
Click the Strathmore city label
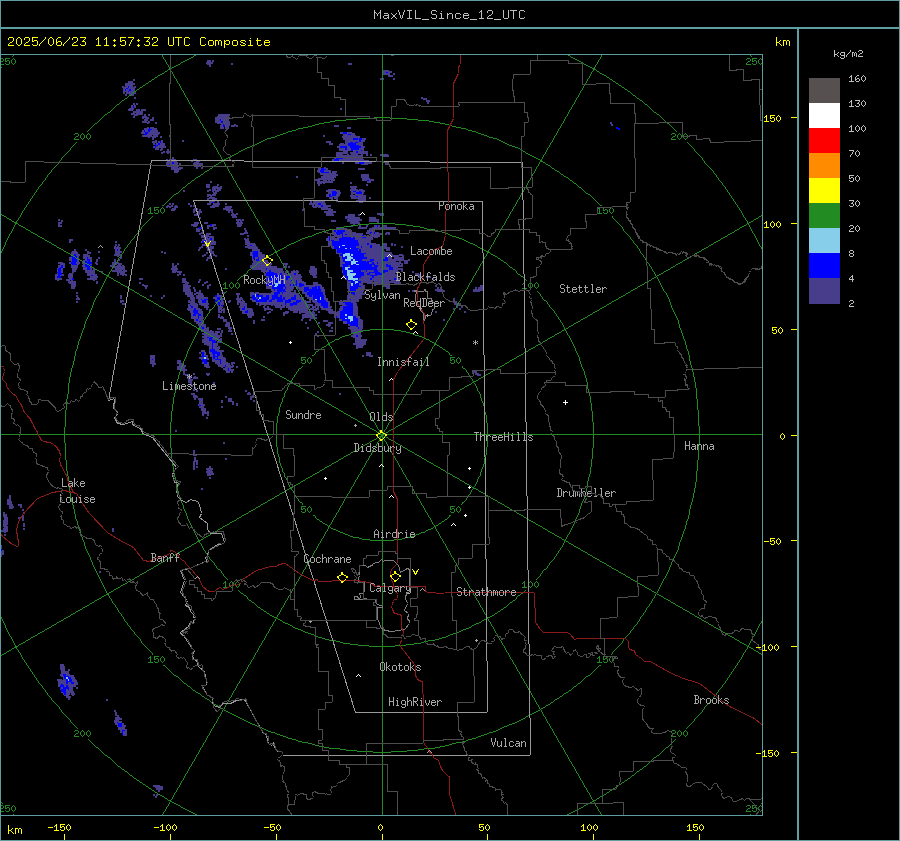[486, 592]
